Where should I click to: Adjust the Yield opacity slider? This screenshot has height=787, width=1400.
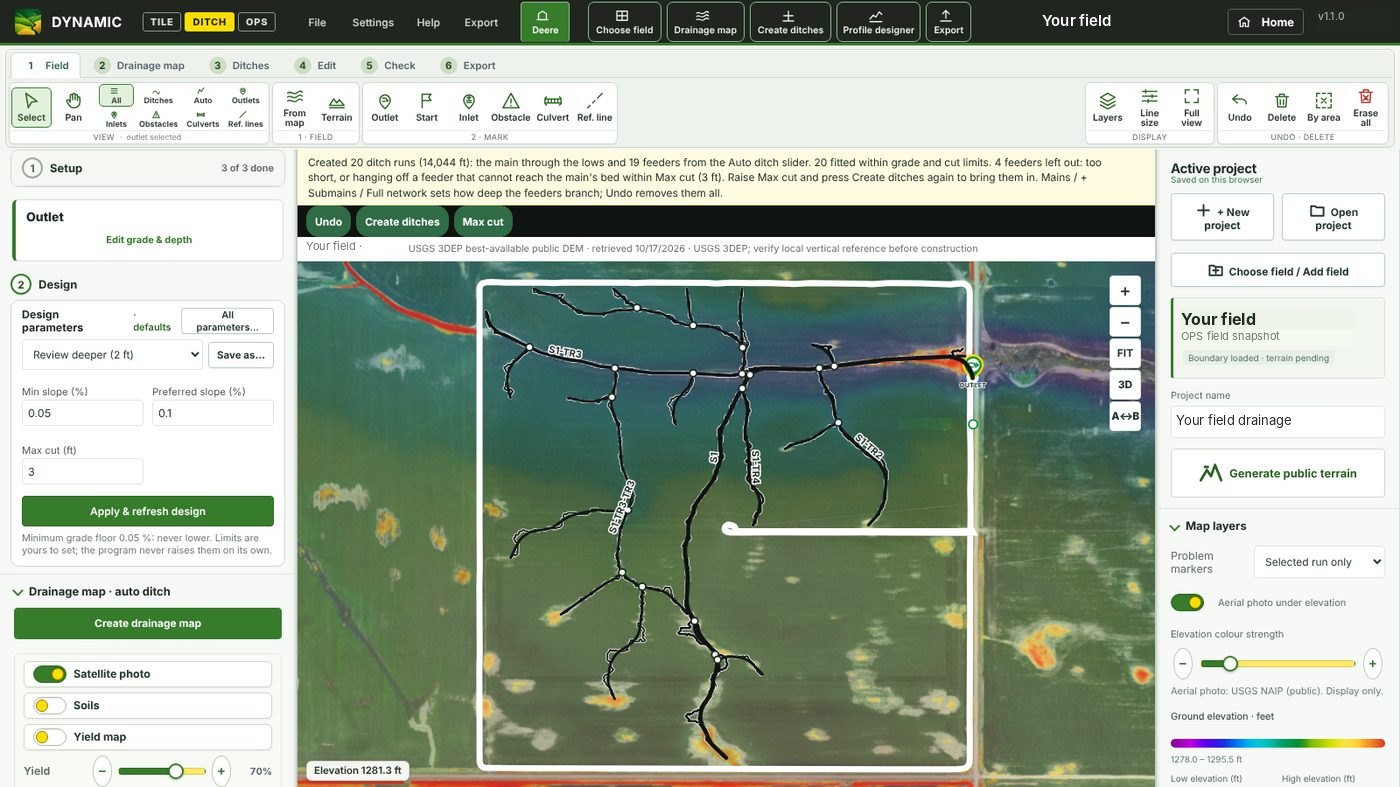tap(162, 771)
